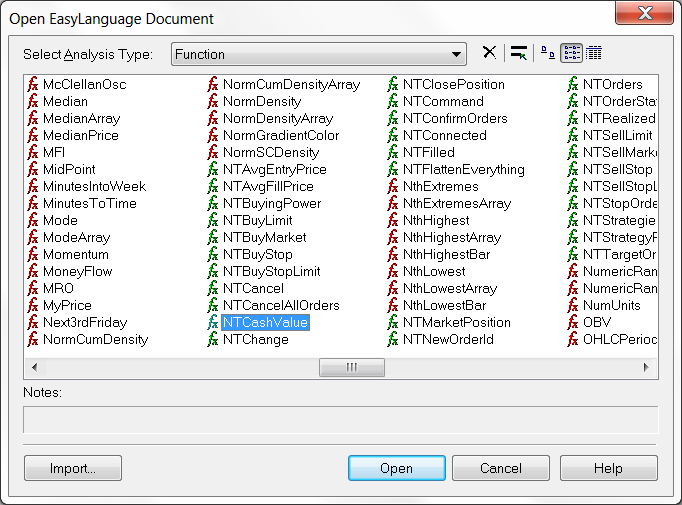Image resolution: width=682 pixels, height=505 pixels.
Task: Click the green fx icon beside NTOrders
Action: (573, 84)
